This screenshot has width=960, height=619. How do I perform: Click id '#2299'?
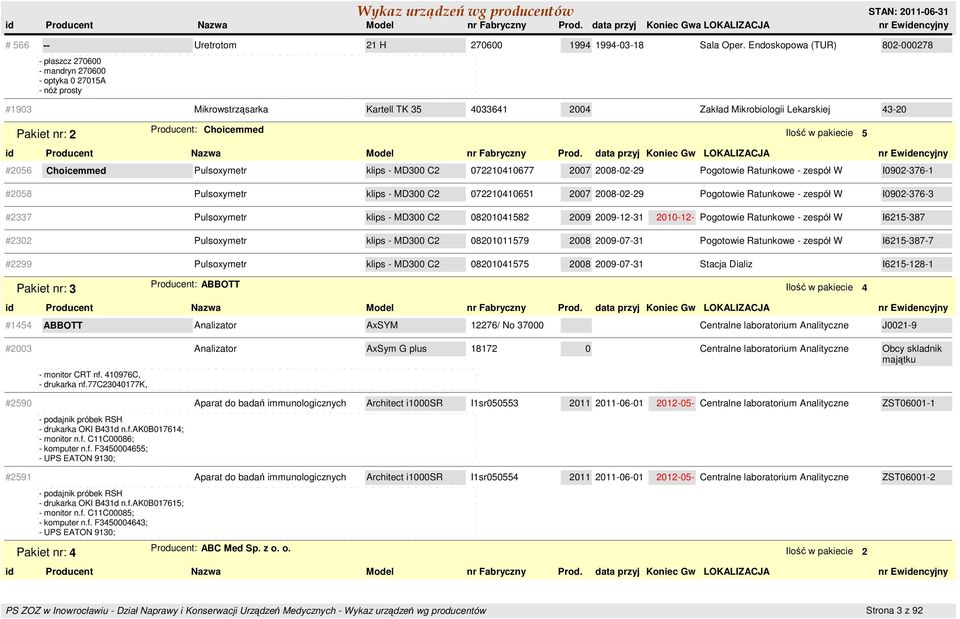tap(18, 264)
